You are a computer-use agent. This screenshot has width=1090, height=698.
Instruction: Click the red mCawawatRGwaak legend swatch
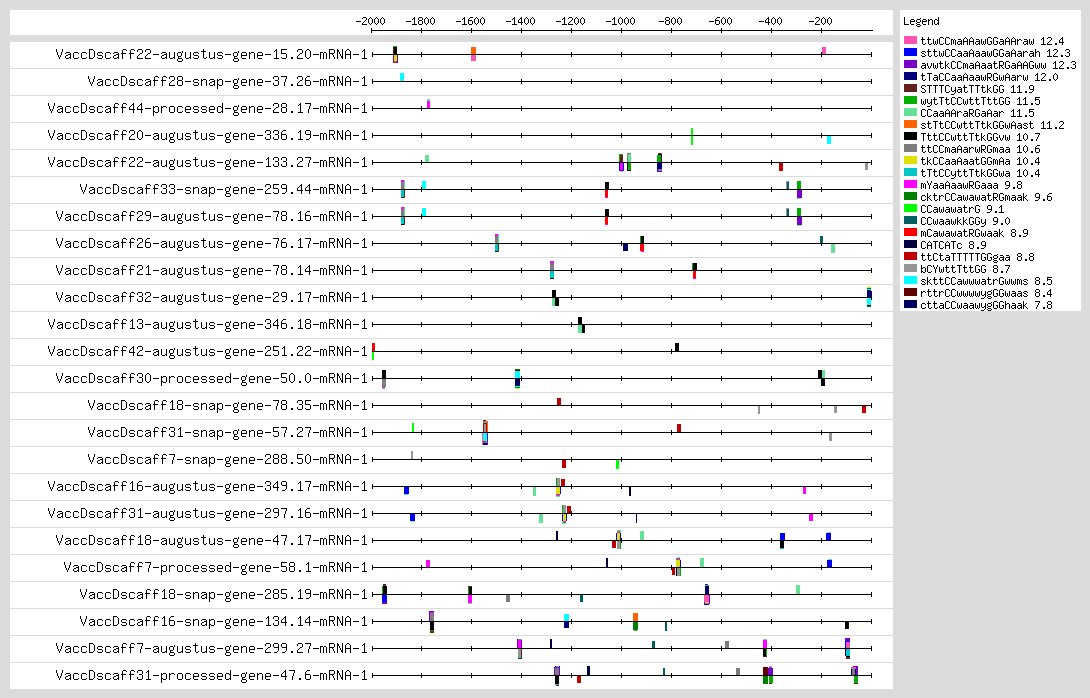[909, 233]
